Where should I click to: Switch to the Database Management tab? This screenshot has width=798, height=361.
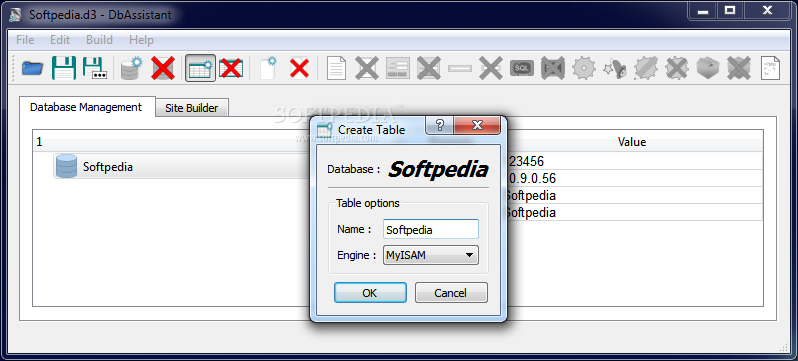(x=87, y=107)
